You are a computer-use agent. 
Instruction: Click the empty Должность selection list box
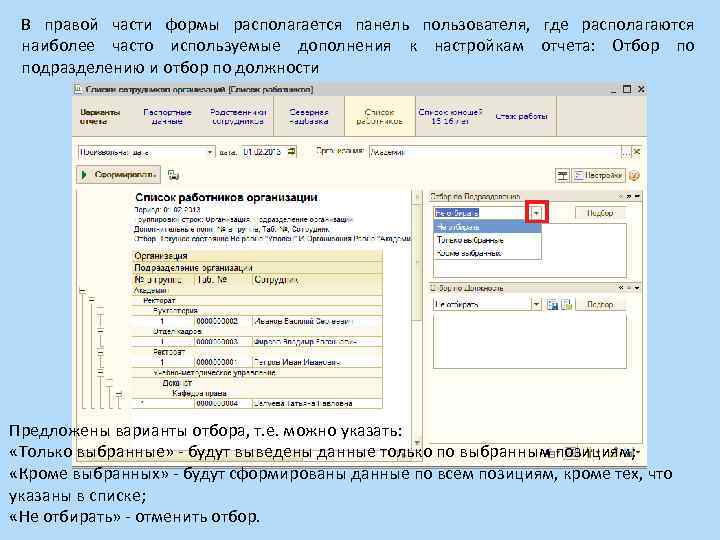tap(530, 340)
